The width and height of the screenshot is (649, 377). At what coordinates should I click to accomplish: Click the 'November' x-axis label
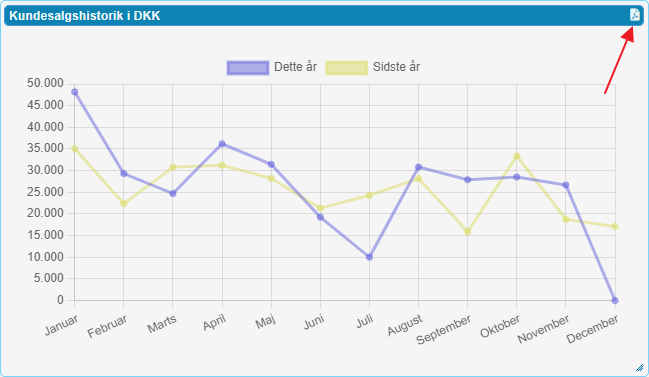point(543,329)
